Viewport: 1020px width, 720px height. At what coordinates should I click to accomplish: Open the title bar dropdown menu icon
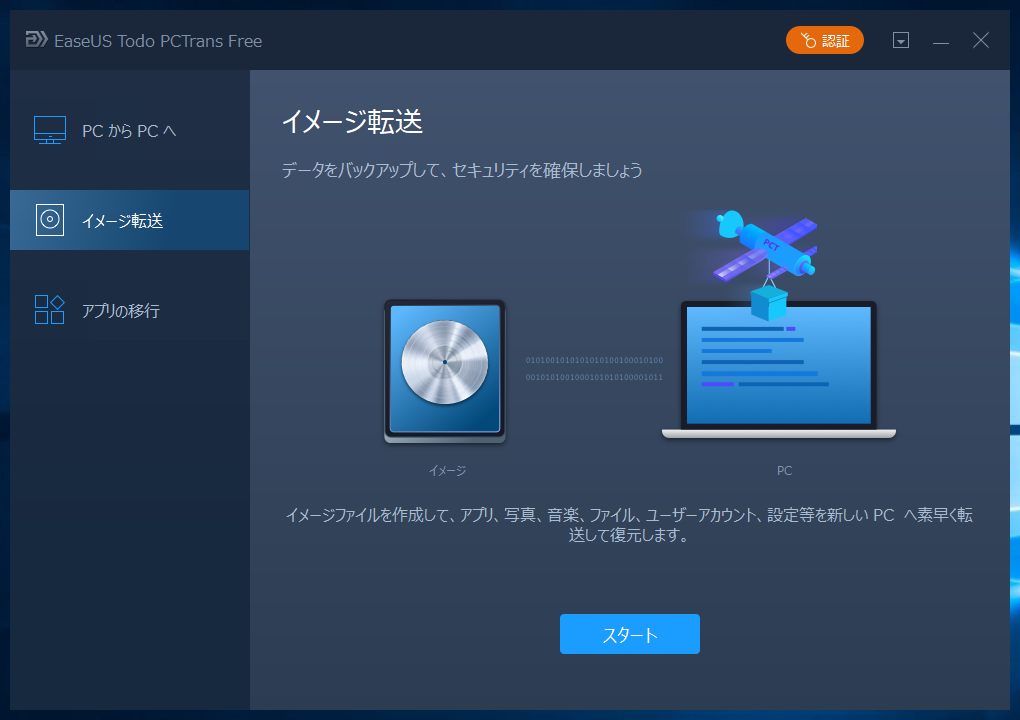pos(900,40)
